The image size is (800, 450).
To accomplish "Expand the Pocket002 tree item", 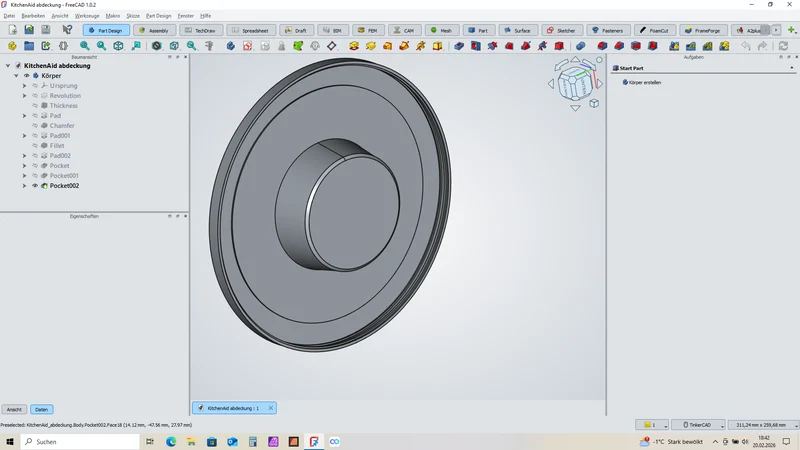I will point(24,186).
